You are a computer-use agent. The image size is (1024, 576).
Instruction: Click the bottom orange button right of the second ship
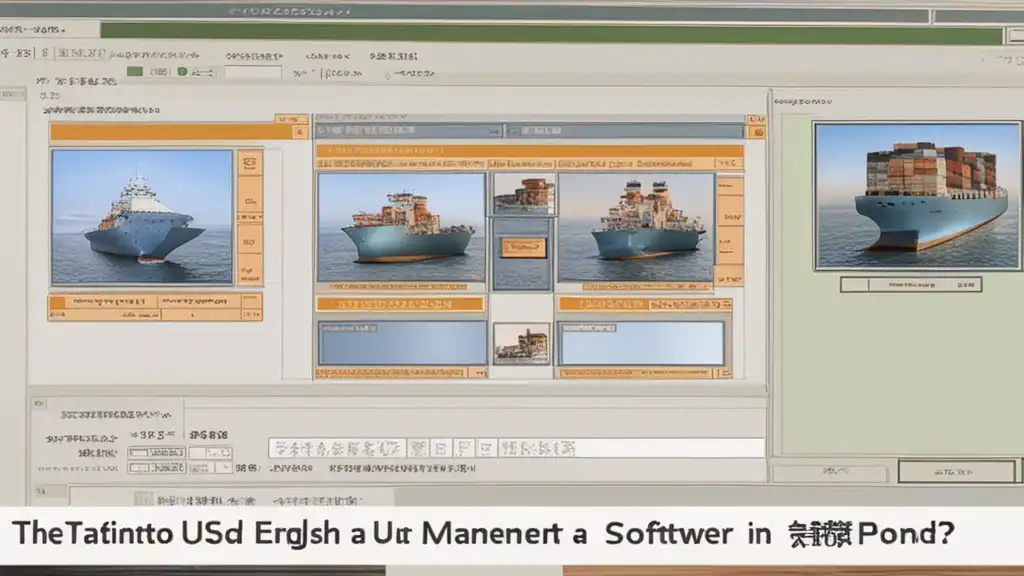pos(730,274)
